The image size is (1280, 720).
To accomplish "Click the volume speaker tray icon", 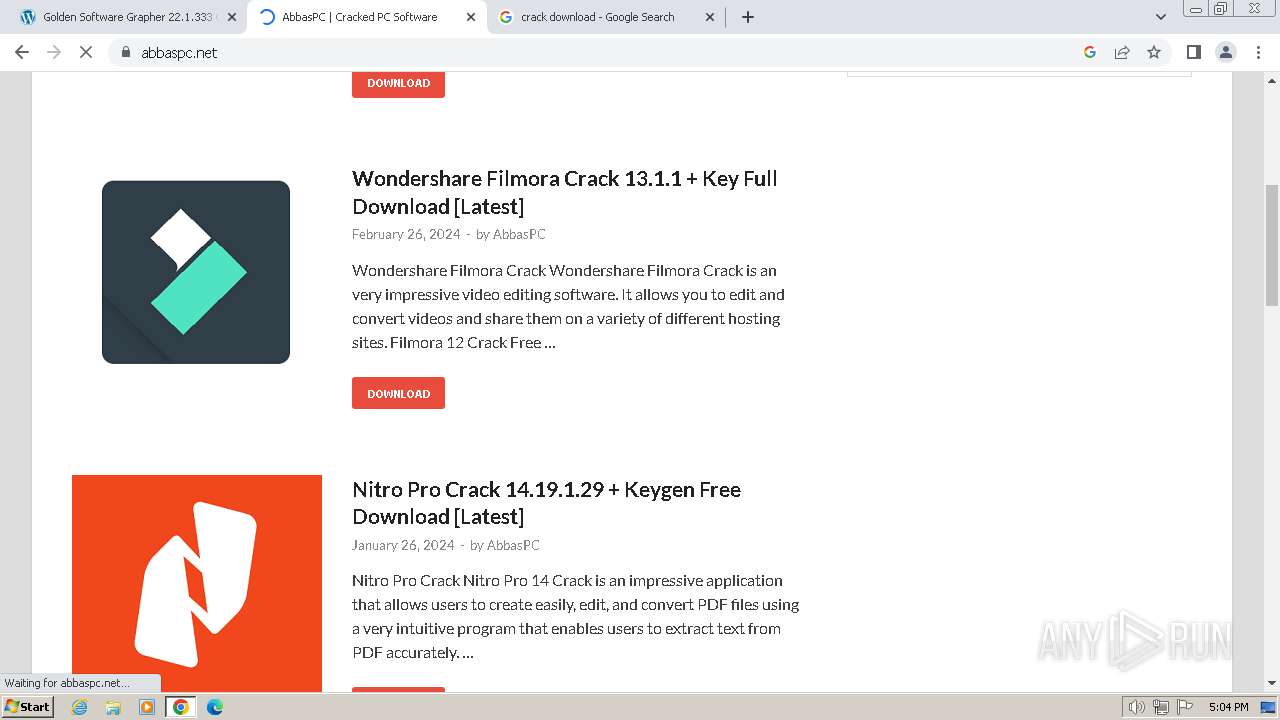I will [1137, 707].
